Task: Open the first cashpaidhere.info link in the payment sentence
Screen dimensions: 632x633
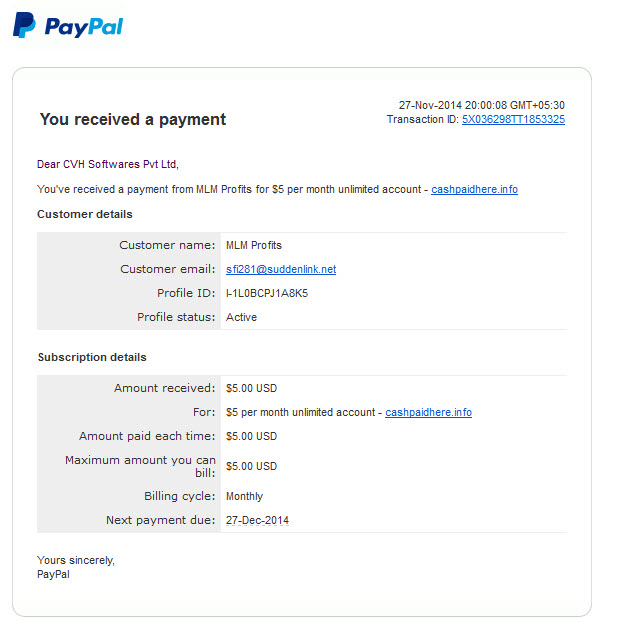Action: click(474, 189)
